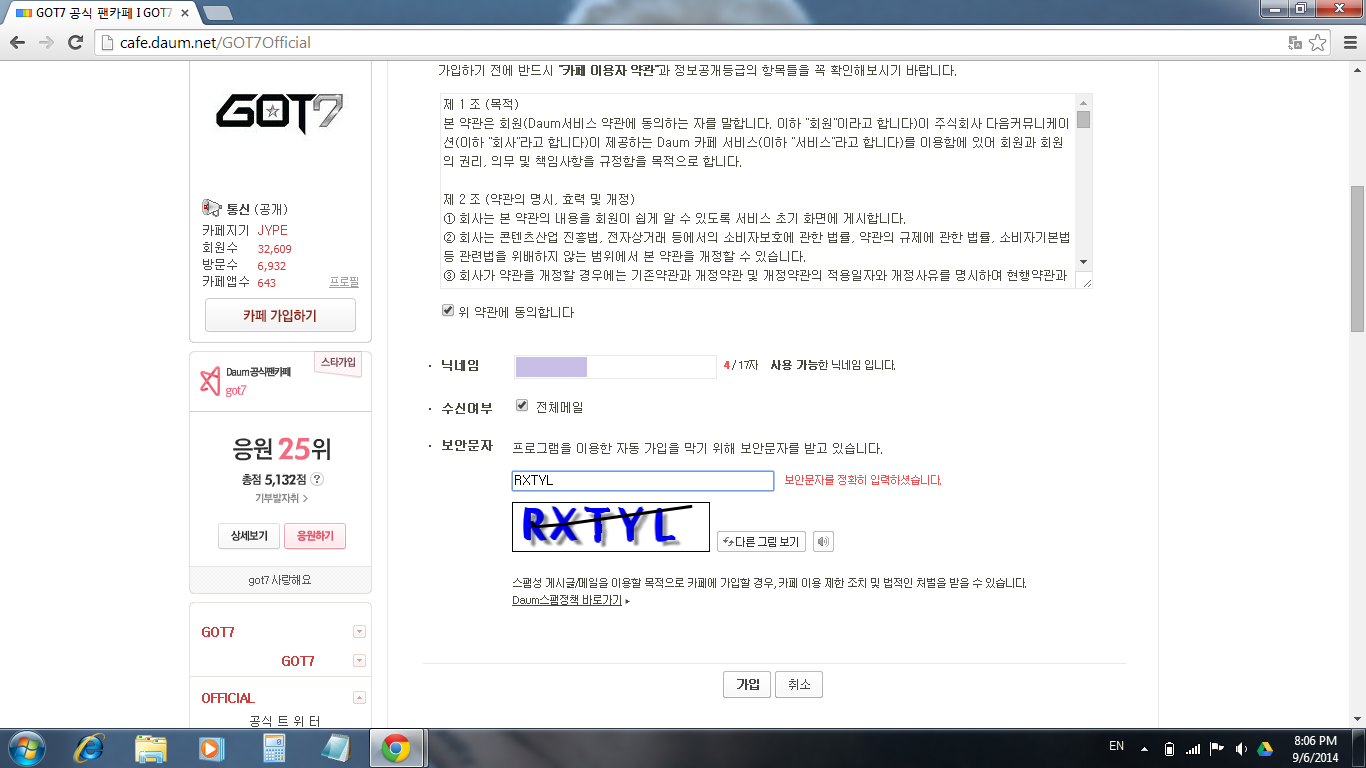The image size is (1366, 768).
Task: Click the 취소 cancel button
Action: click(799, 685)
